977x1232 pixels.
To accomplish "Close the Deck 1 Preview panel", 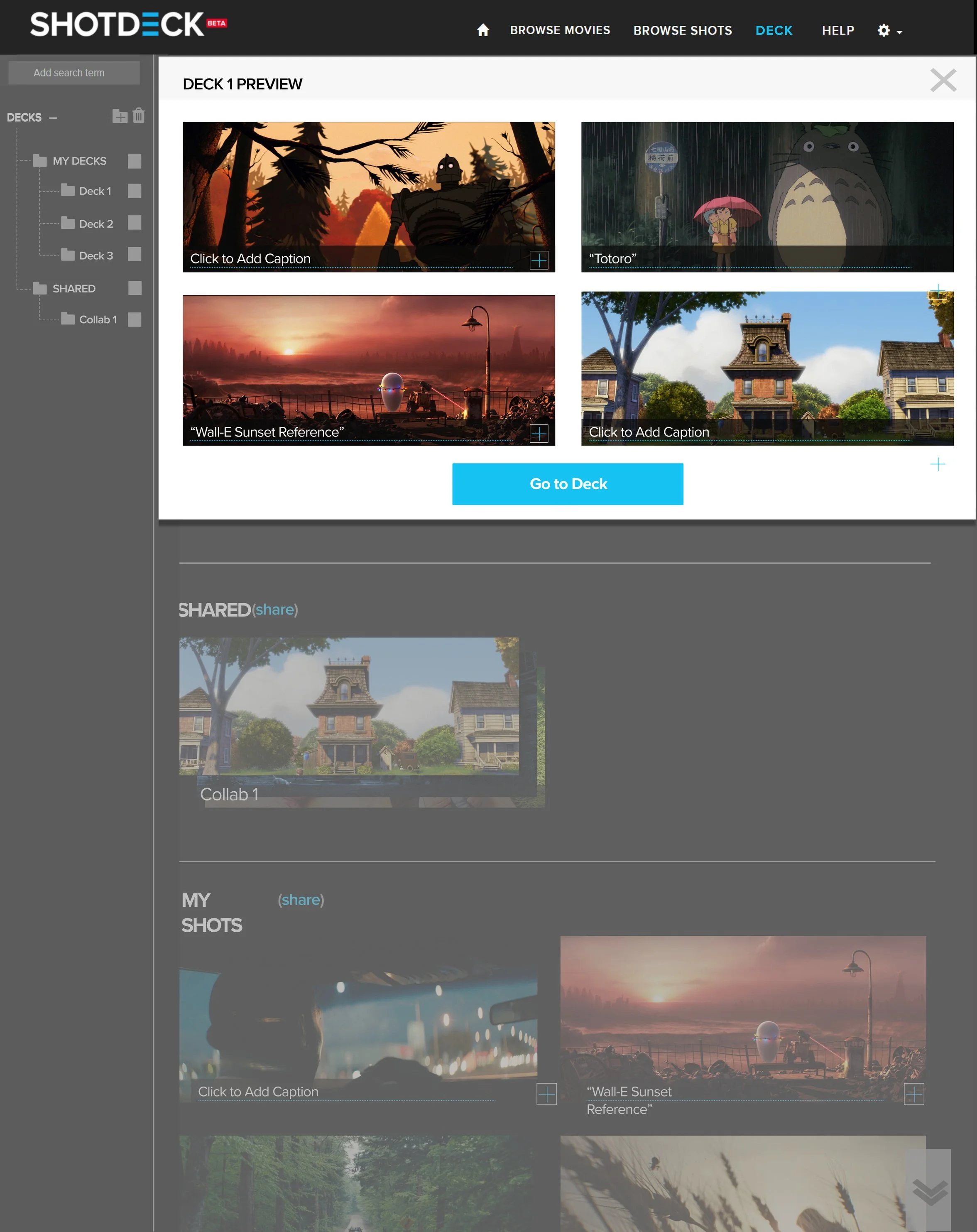I will coord(943,81).
